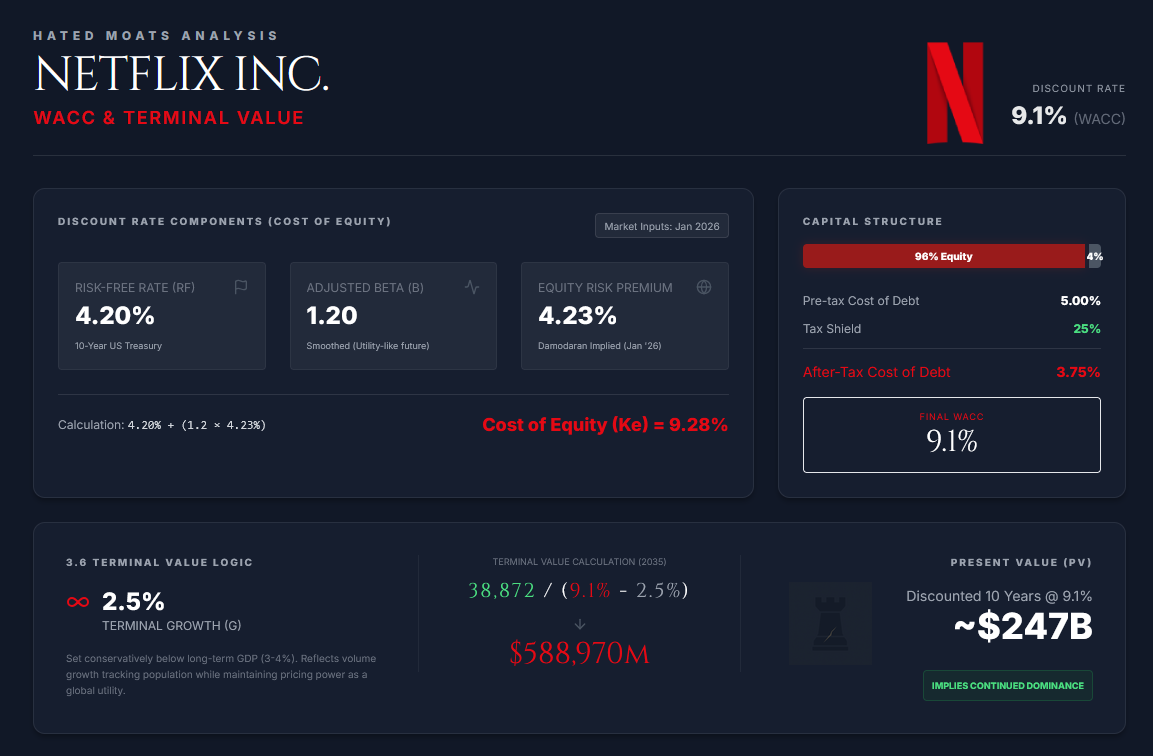Click the gray 4% debt bar segment
The width and height of the screenshot is (1153, 756).
pyautogui.click(x=1094, y=256)
